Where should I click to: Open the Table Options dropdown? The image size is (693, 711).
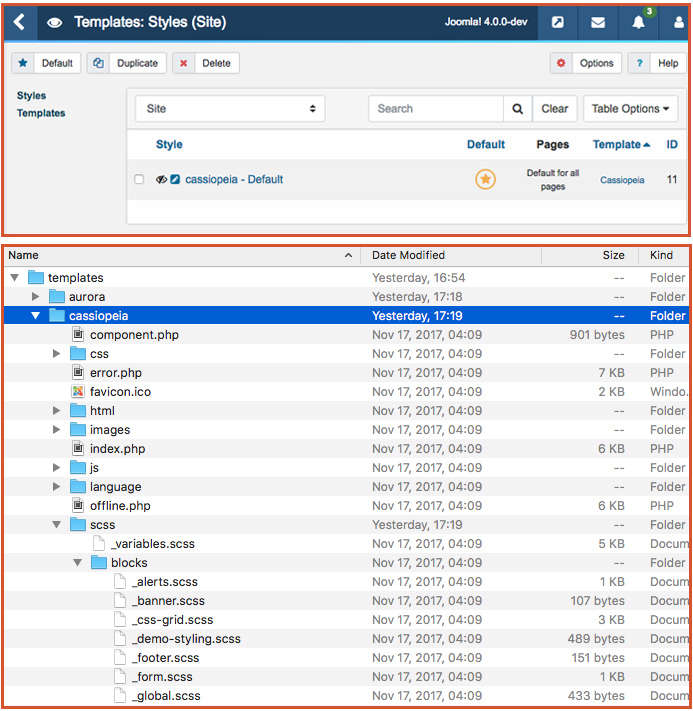click(630, 109)
